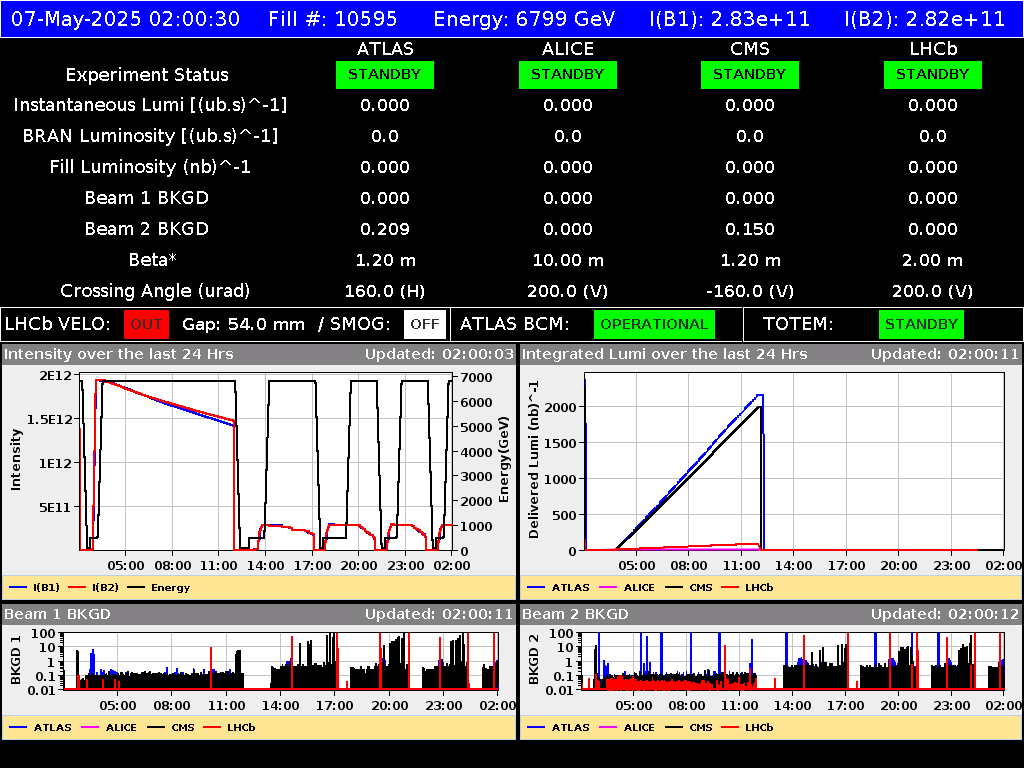Click the Beam 1 BKGD table row label

click(147, 198)
